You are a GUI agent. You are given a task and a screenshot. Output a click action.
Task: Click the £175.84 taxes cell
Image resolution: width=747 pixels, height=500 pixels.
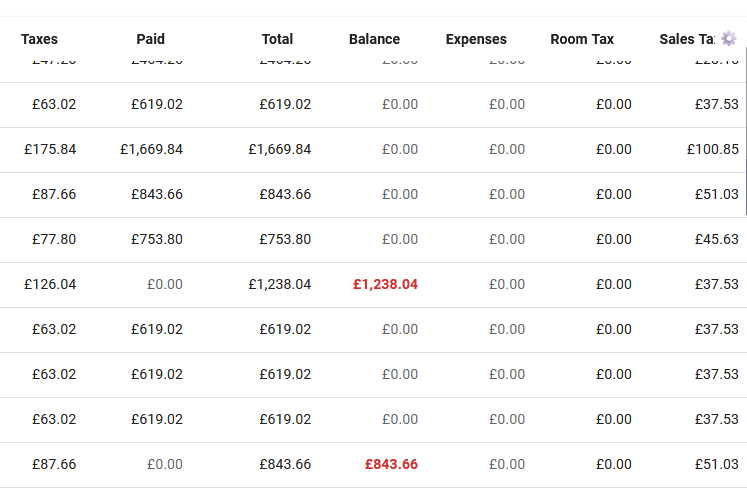coord(50,150)
